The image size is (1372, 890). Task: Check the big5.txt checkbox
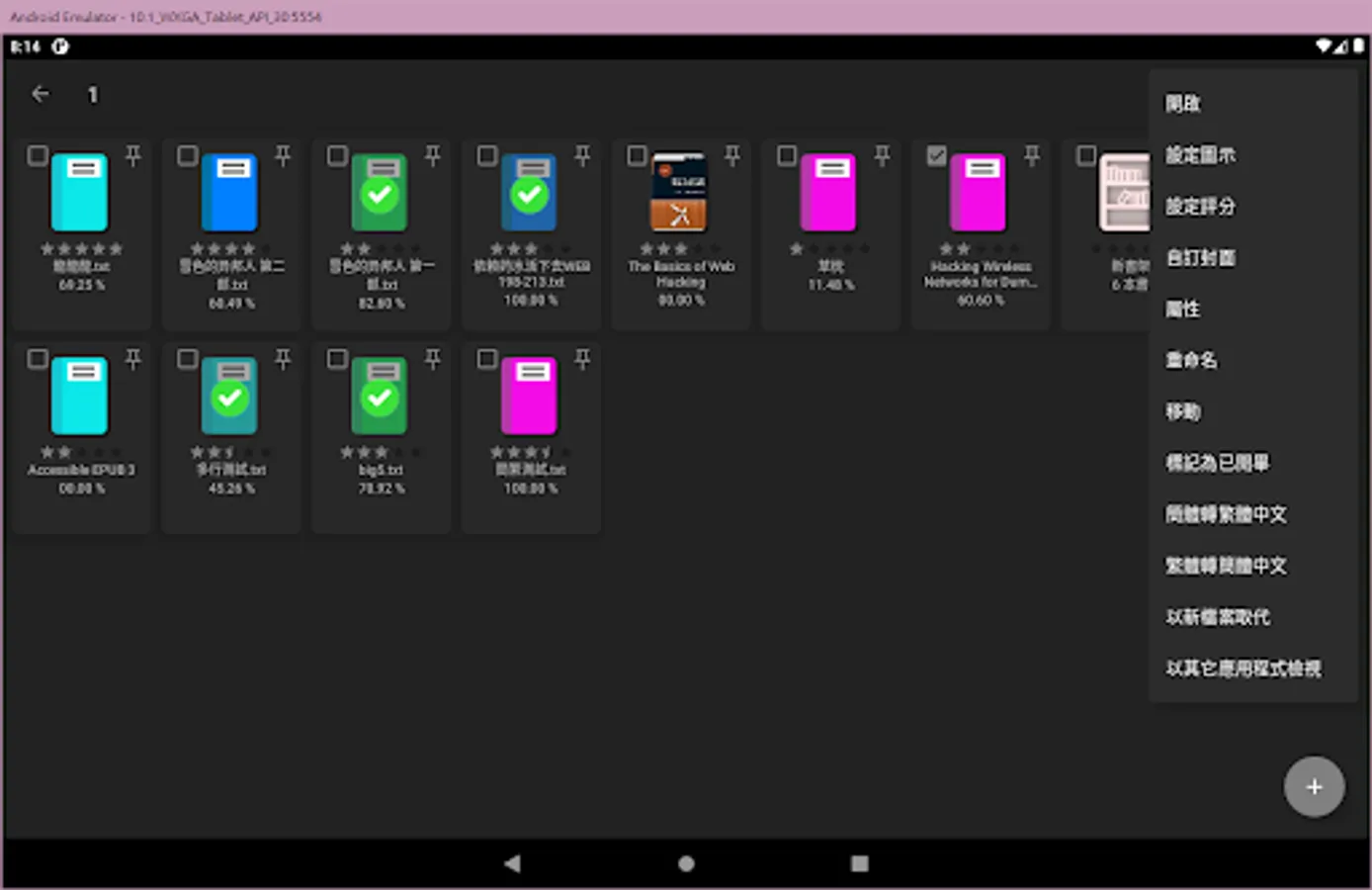[337, 359]
